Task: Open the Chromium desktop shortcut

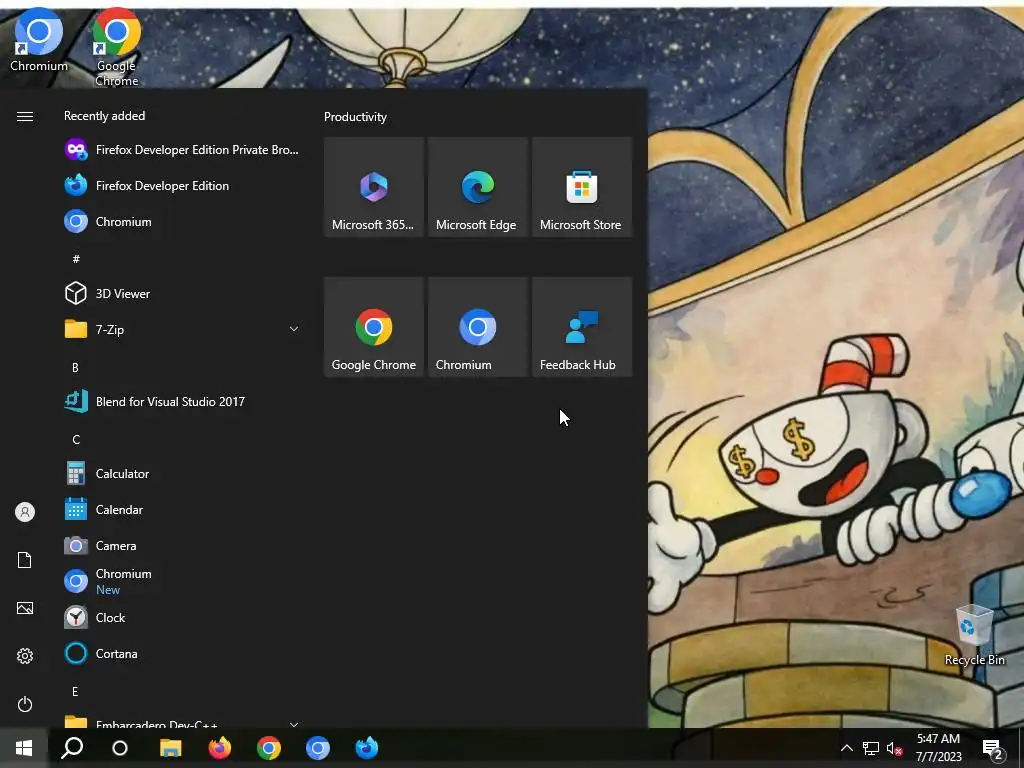Action: point(39,40)
